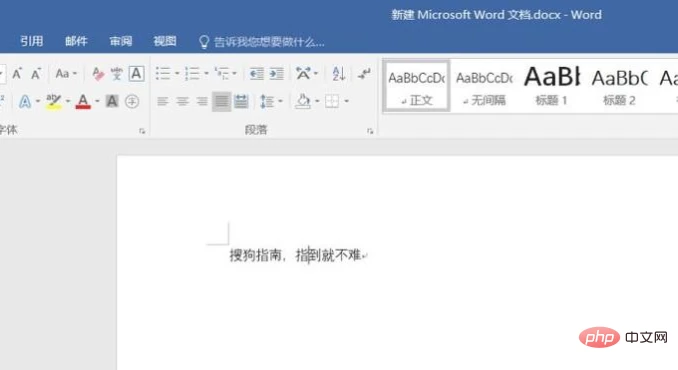Image resolution: width=678 pixels, height=370 pixels.
Task: Click the Increase Font Size icon
Action: pyautogui.click(x=17, y=74)
